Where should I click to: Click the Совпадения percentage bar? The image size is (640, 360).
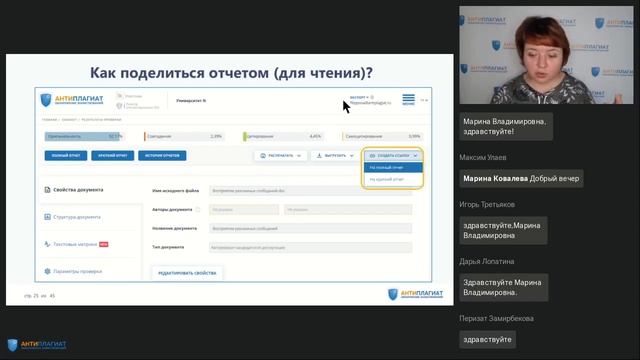[x=184, y=136]
